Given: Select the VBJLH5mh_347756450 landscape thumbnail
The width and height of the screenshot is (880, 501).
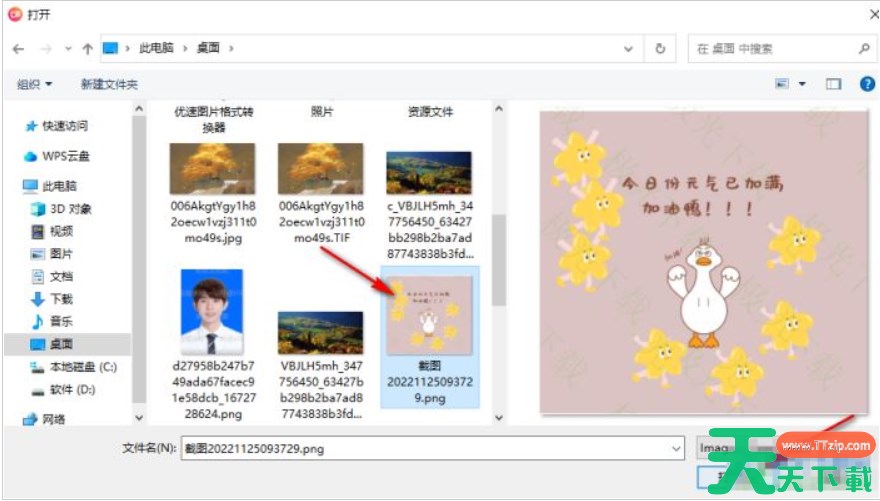Looking at the screenshot, I should [x=321, y=333].
